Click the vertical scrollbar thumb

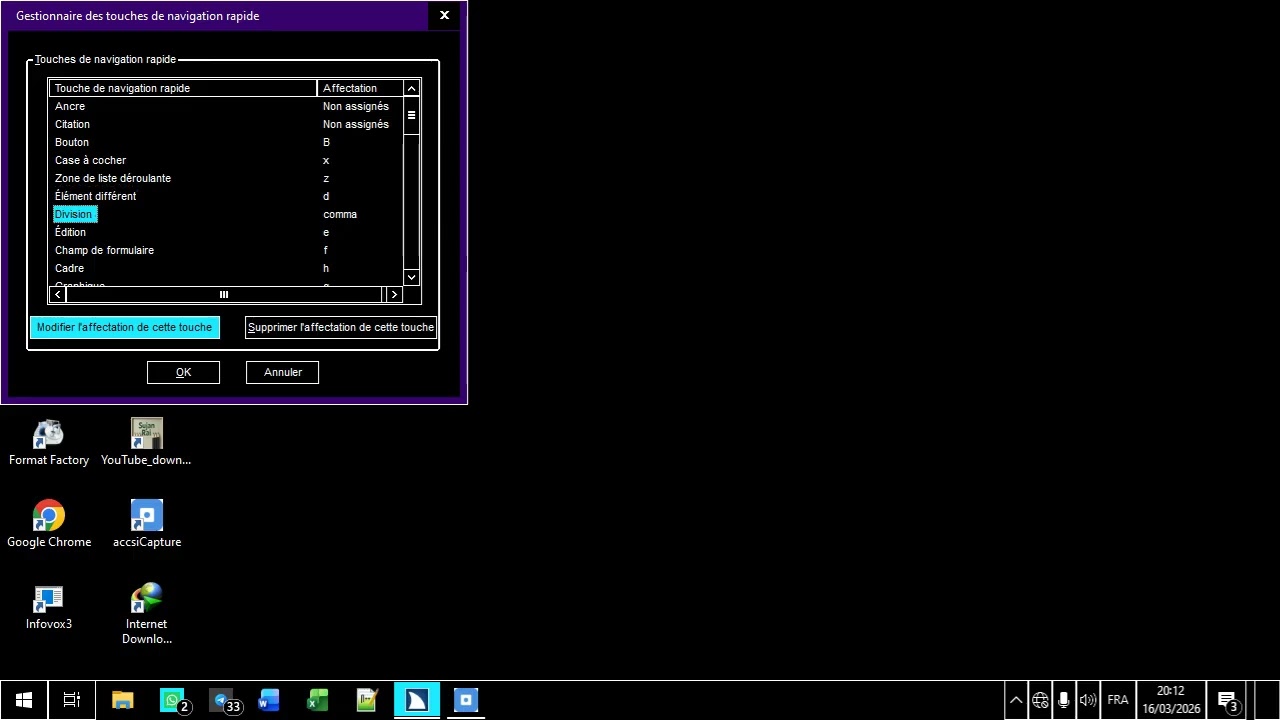click(x=411, y=115)
